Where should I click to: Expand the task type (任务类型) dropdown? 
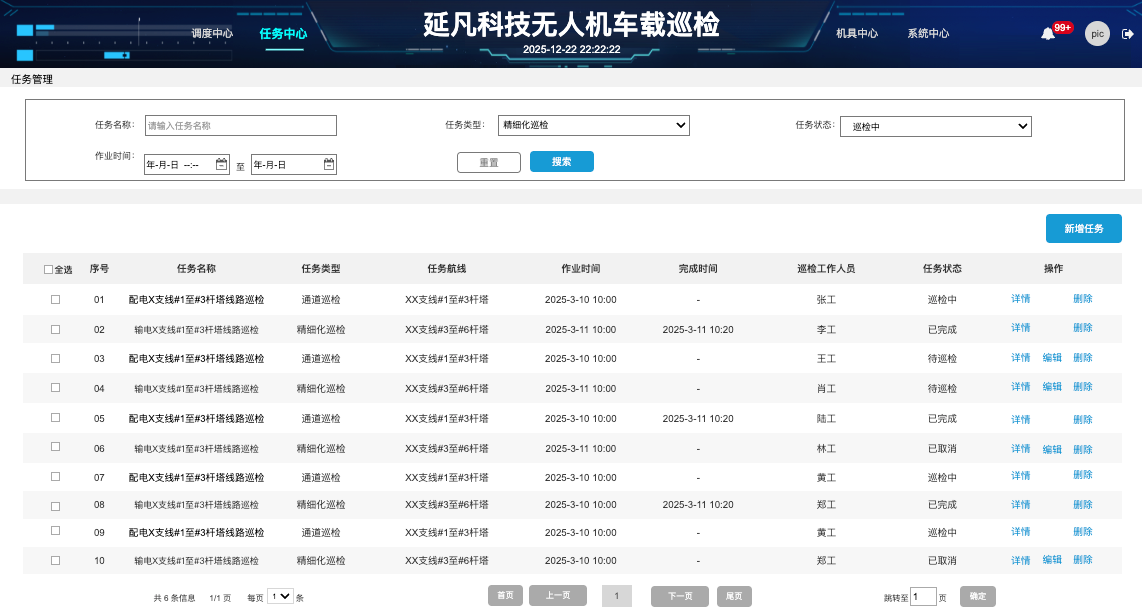coord(594,125)
